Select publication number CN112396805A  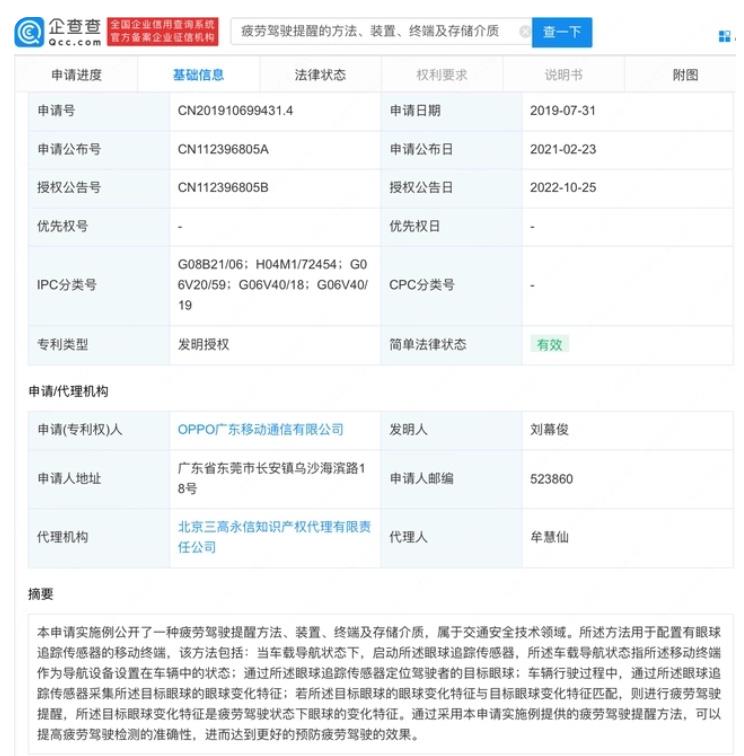point(223,149)
